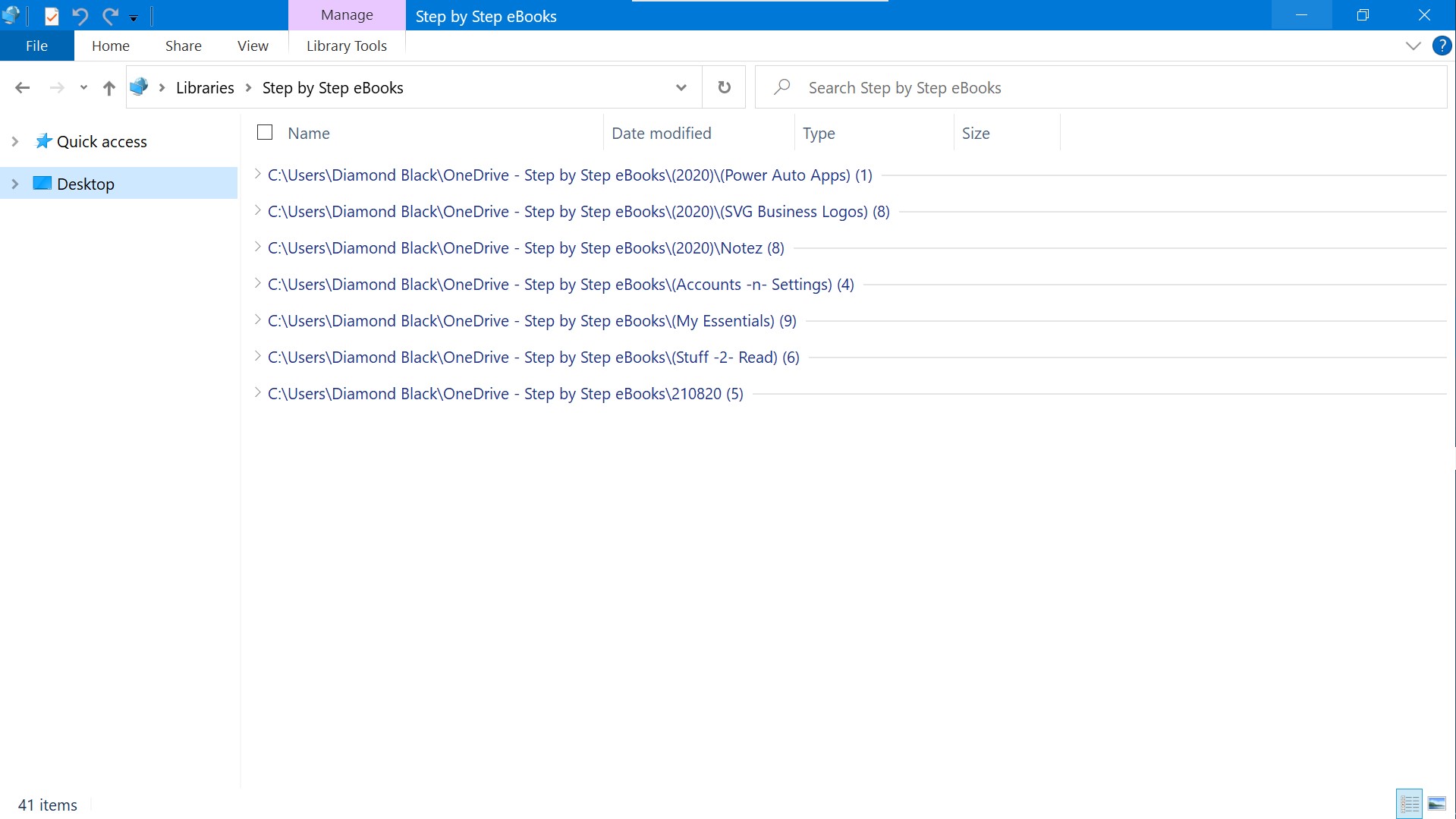
Task: Expand the 210820 group
Action: (x=258, y=393)
